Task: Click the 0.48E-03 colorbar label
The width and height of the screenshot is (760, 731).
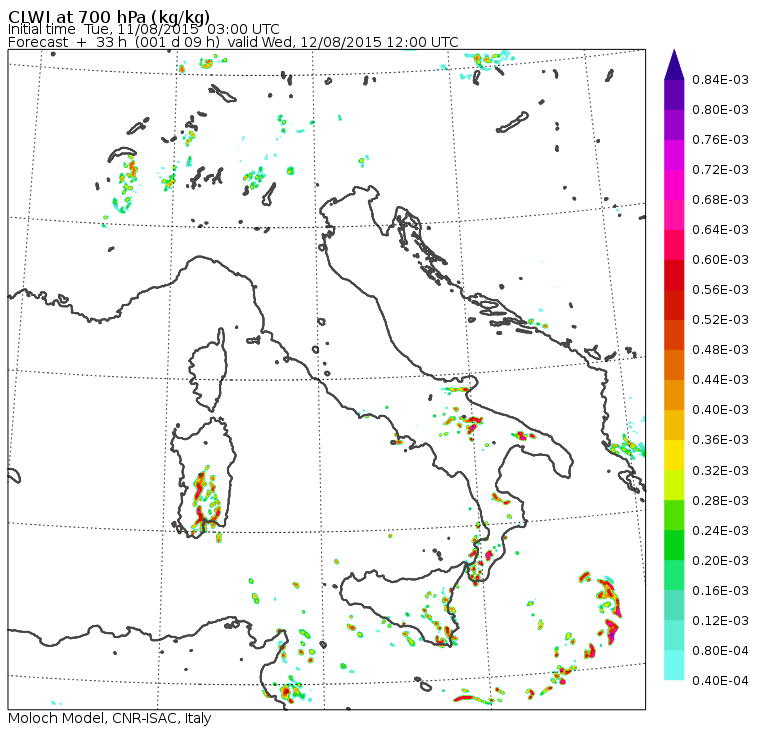Action: tap(720, 350)
